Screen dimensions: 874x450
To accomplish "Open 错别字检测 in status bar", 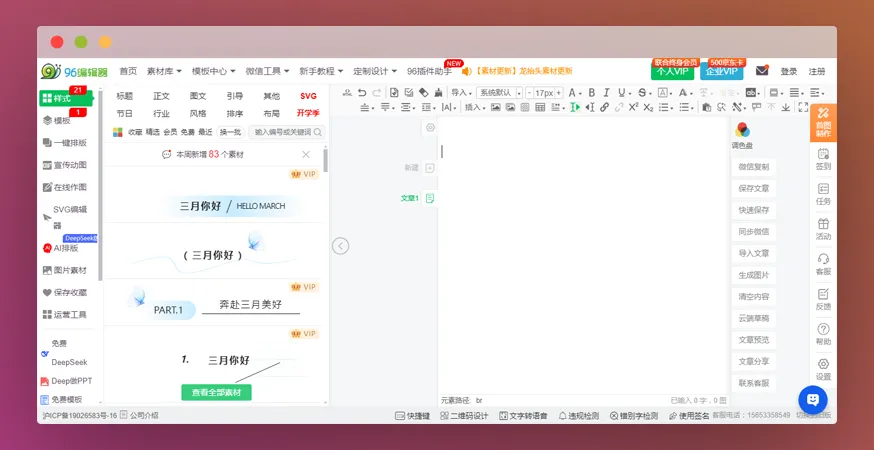I will pos(634,415).
